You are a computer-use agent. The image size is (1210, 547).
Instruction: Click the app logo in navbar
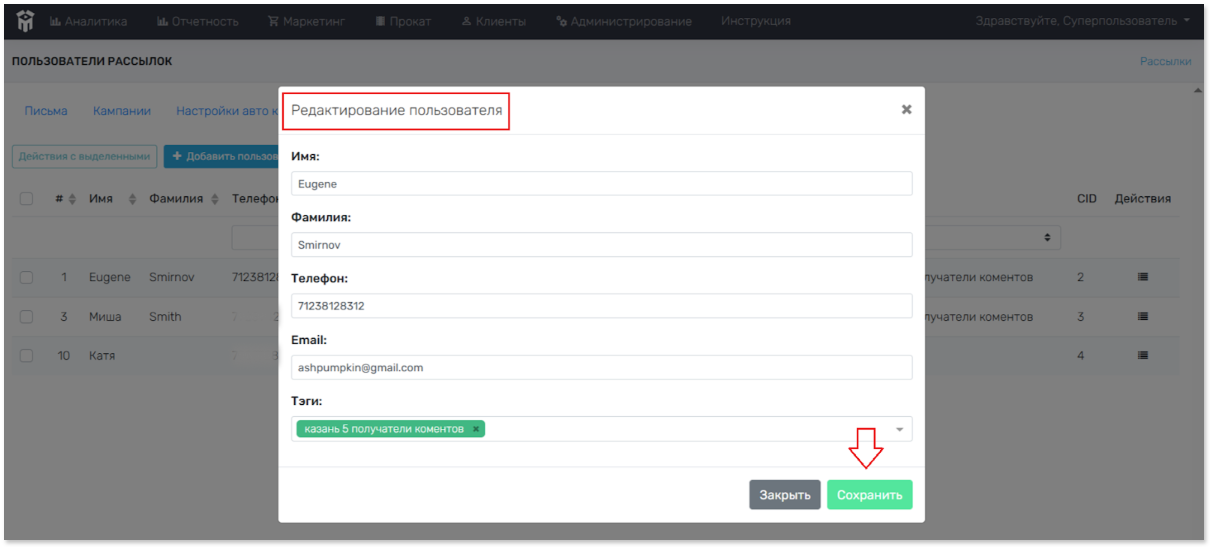click(25, 21)
